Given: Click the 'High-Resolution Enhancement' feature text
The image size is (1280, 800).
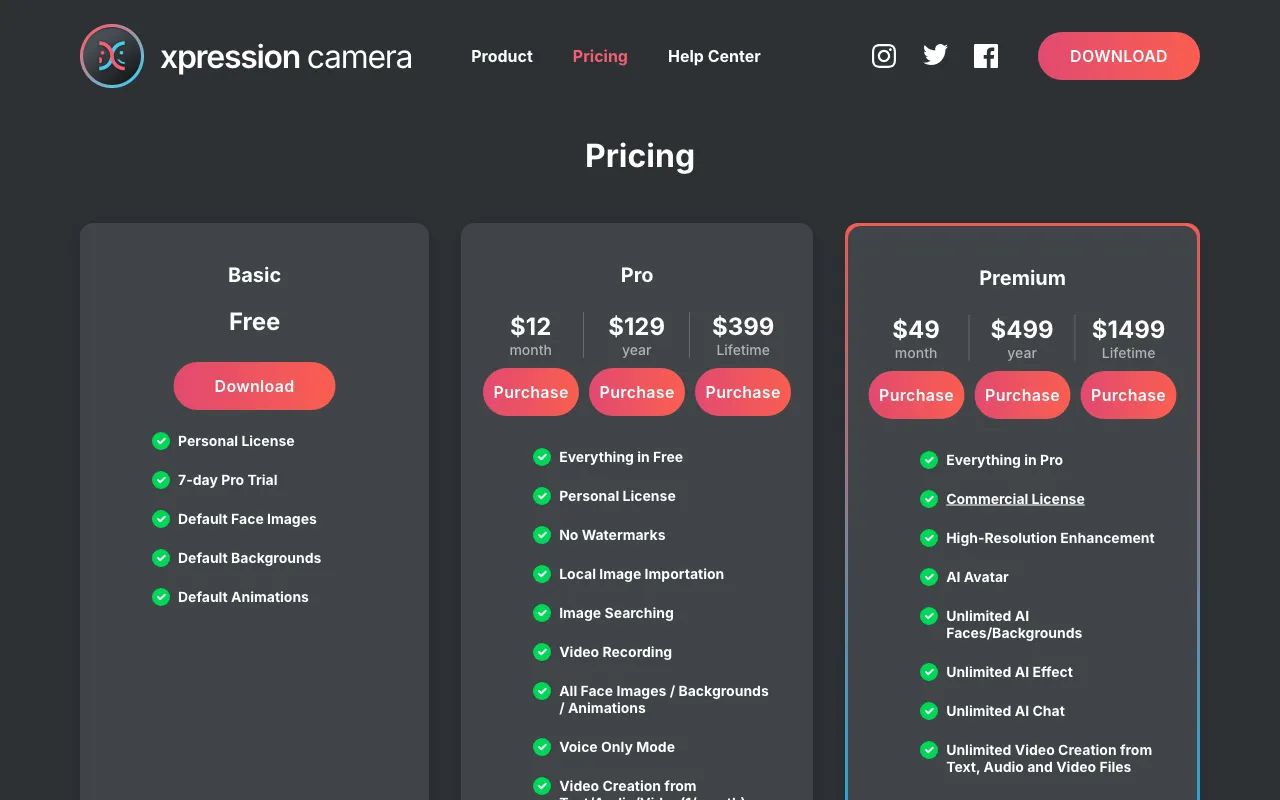Looking at the screenshot, I should click(1050, 538).
